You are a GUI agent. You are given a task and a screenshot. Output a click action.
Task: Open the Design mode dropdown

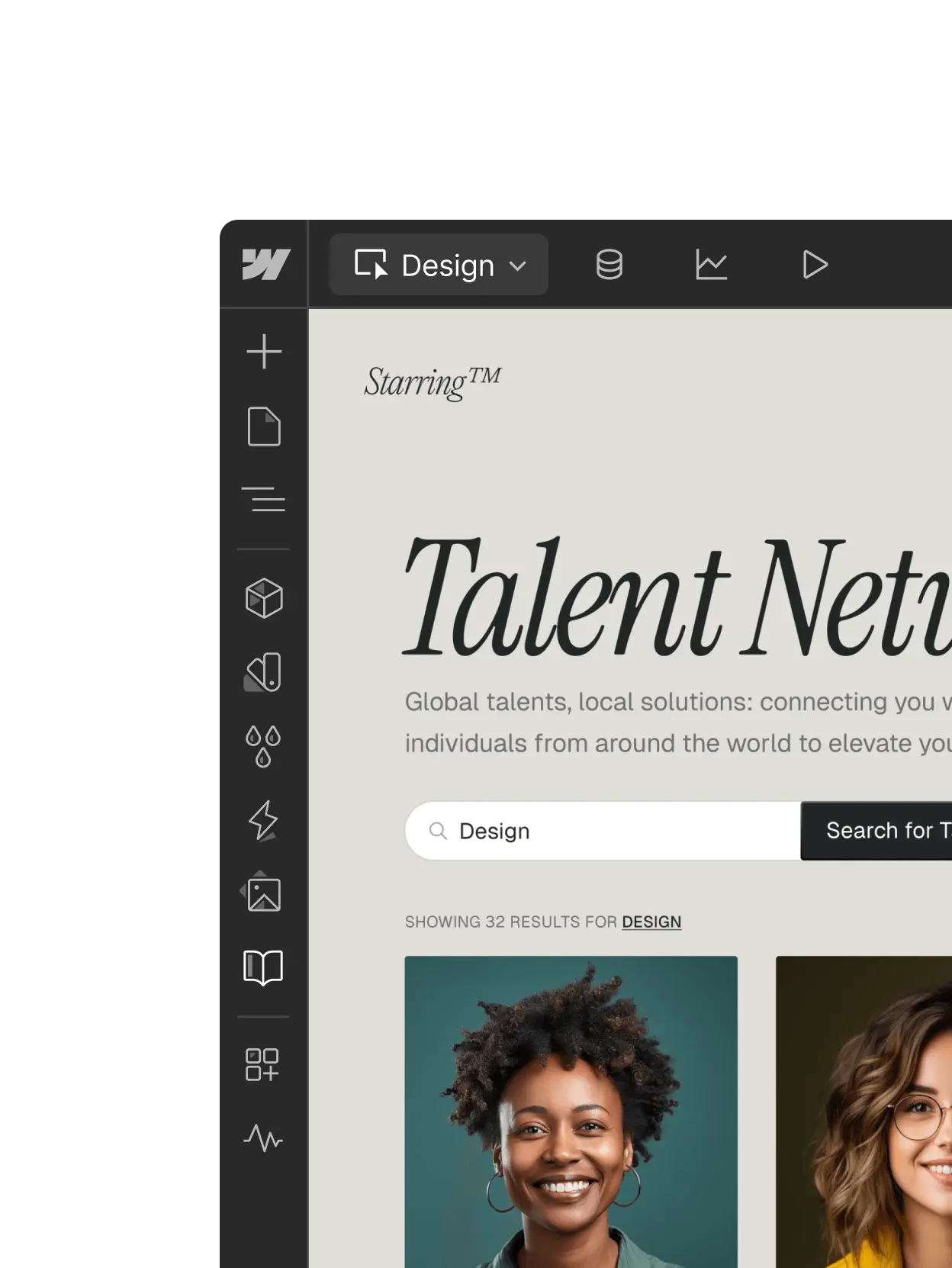pos(439,265)
